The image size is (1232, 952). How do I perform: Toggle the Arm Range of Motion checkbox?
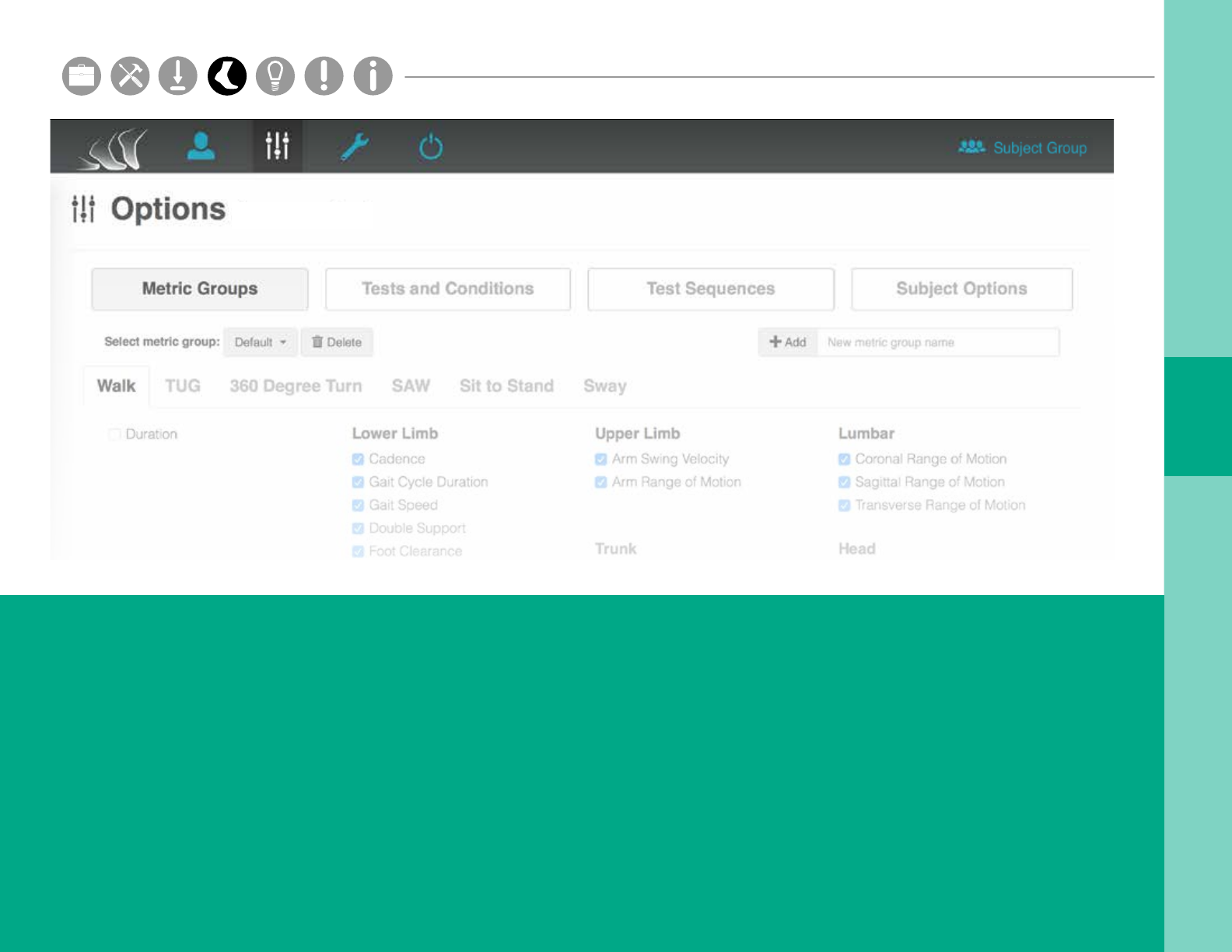600,482
